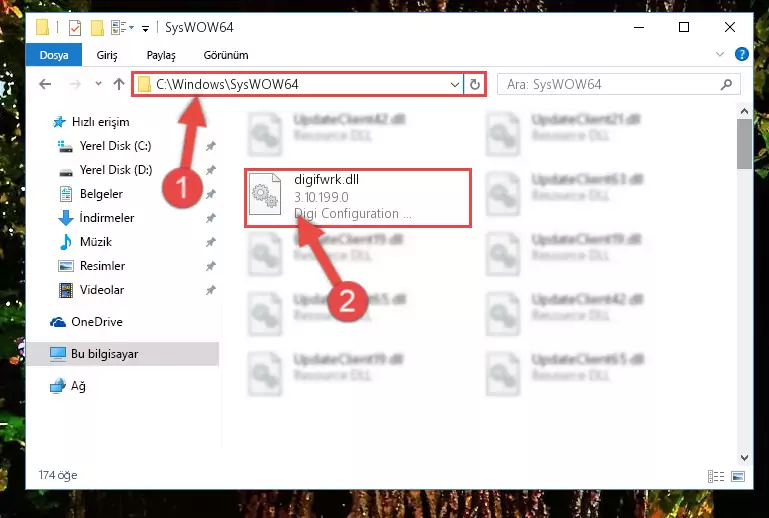Click pin icon beside Videolar
The image size is (769, 518).
click(x=211, y=290)
